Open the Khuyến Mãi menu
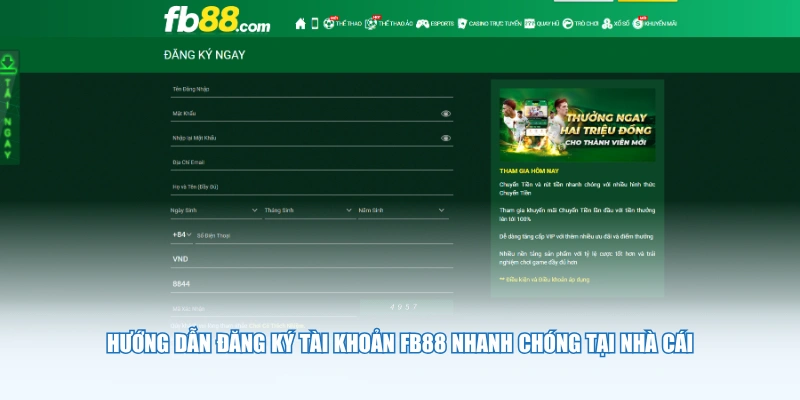Viewport: 800px width, 400px height. point(660,23)
